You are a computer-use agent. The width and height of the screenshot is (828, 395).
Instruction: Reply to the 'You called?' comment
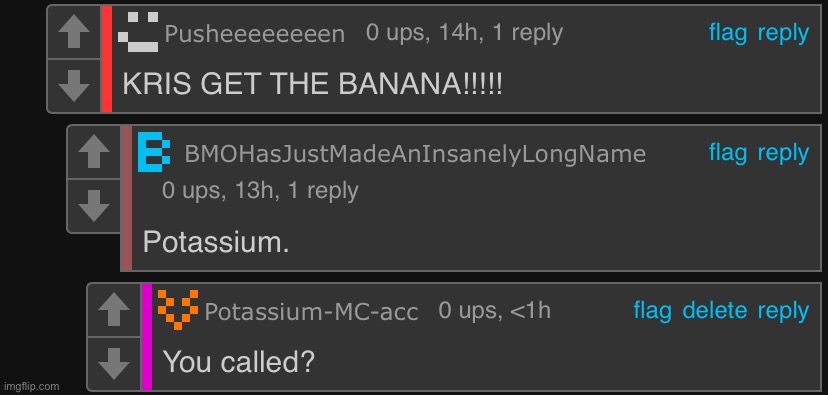click(x=783, y=311)
